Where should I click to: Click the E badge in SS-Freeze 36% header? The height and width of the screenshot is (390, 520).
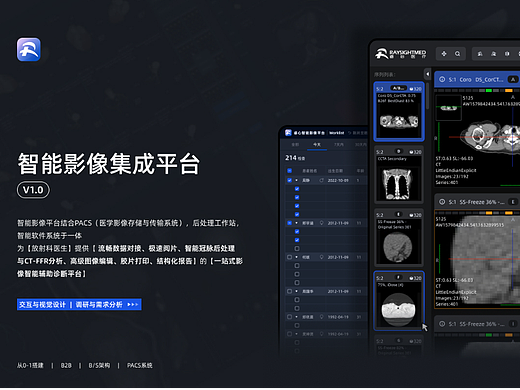click(513, 202)
